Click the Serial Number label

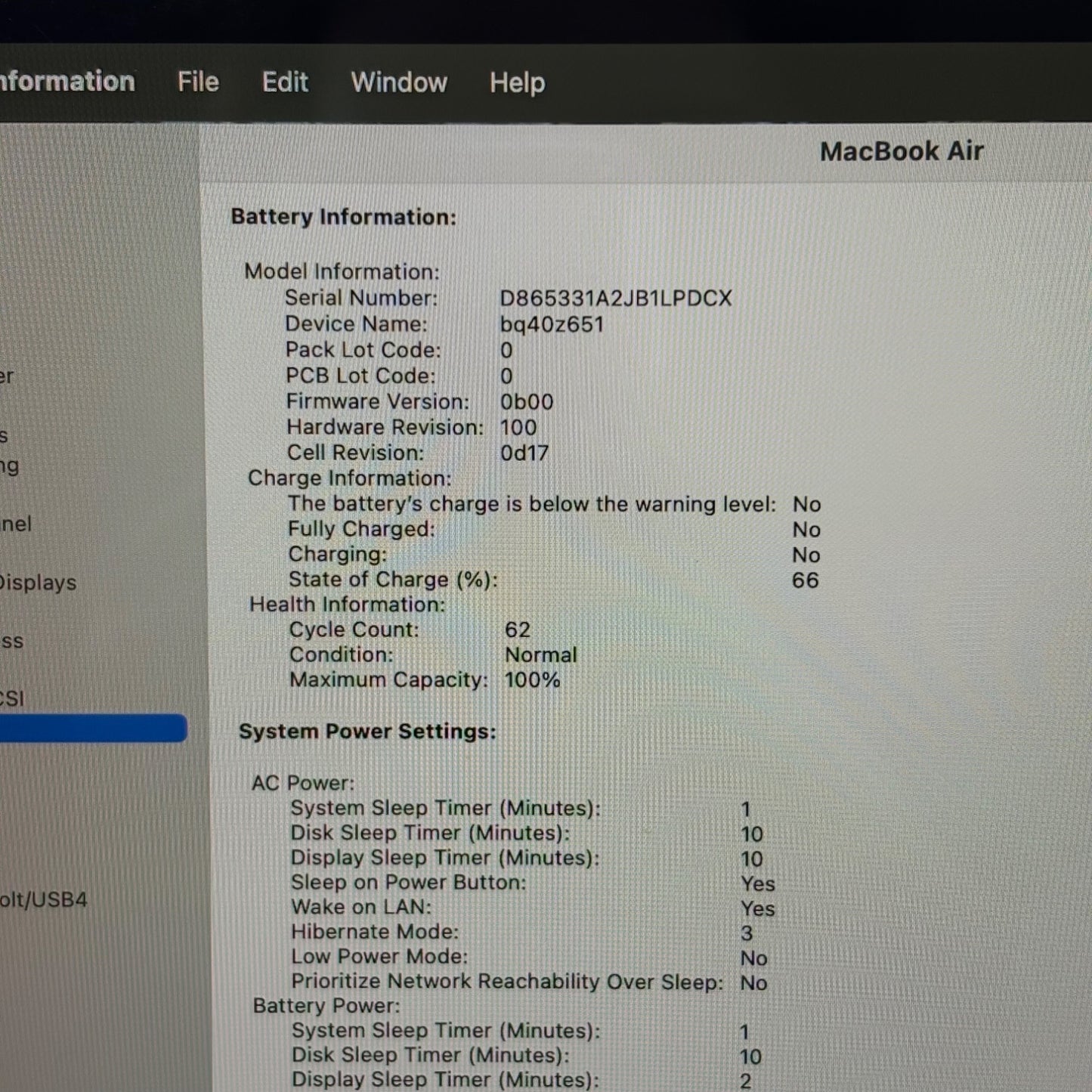click(x=361, y=298)
